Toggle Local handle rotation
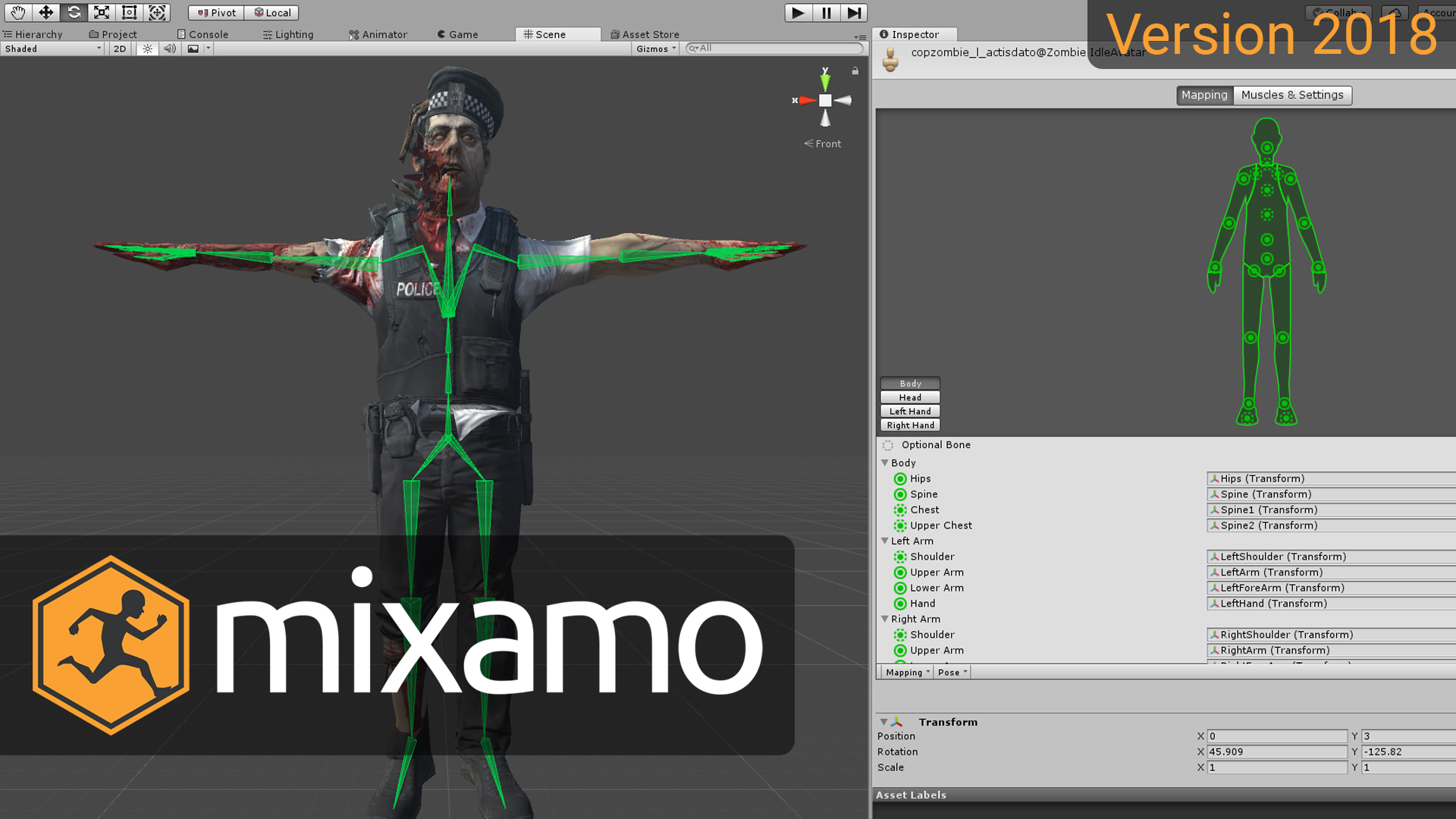Image resolution: width=1456 pixels, height=819 pixels. pos(271,13)
